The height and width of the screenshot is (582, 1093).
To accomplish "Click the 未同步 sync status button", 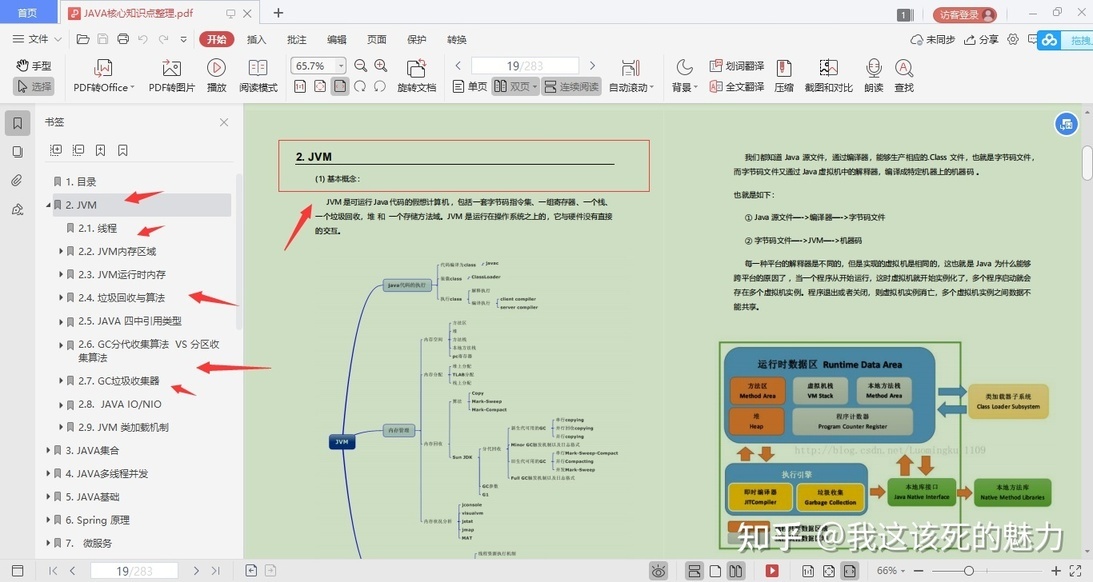I will click(x=933, y=39).
